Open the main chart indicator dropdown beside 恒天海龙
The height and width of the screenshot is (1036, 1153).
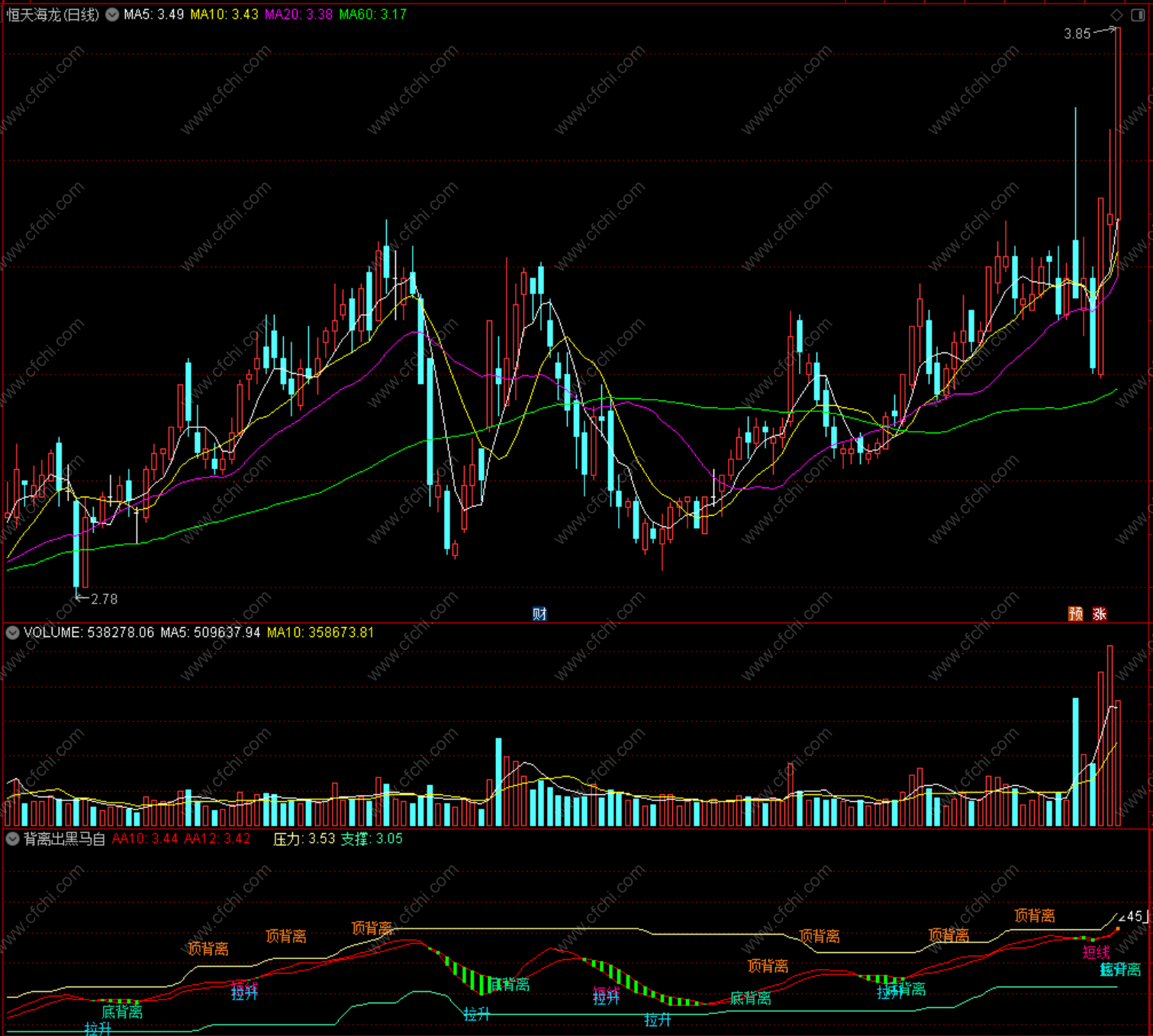[x=112, y=14]
